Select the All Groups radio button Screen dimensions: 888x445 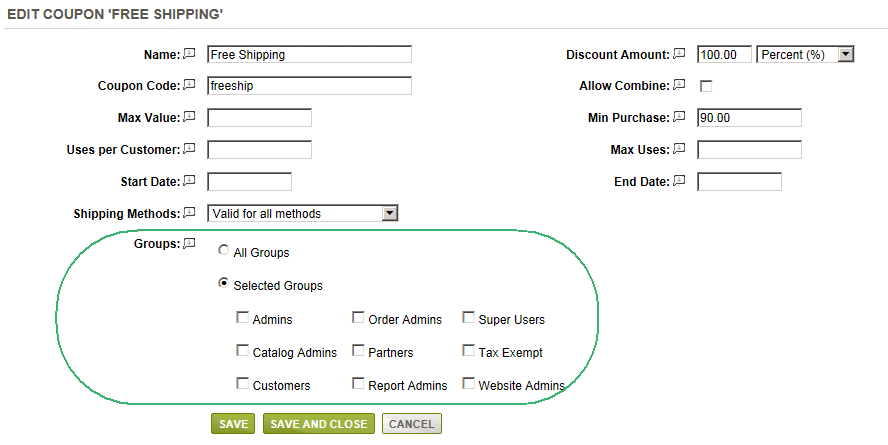tap(224, 250)
